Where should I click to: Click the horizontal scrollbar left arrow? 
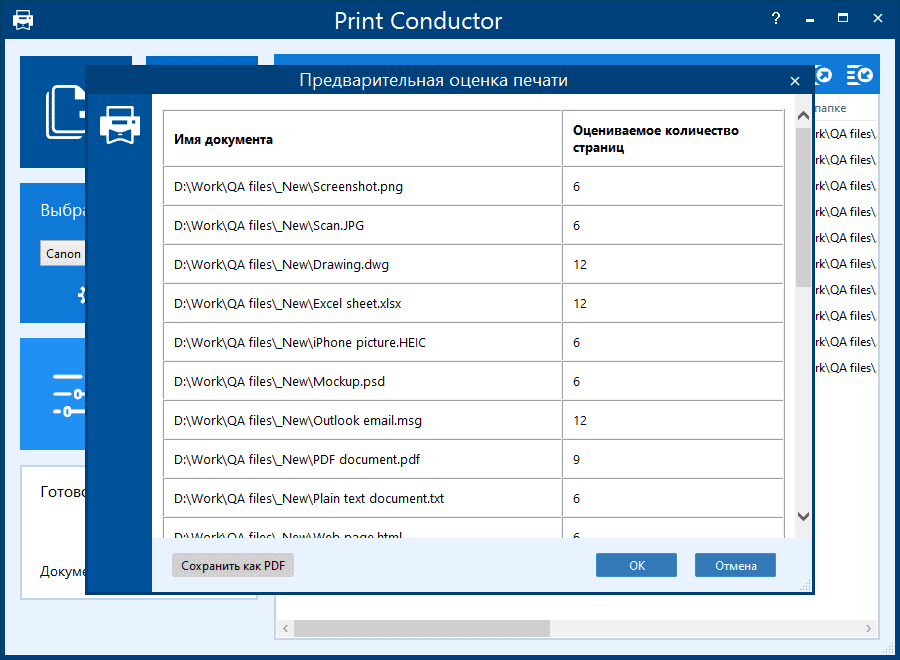(x=285, y=628)
